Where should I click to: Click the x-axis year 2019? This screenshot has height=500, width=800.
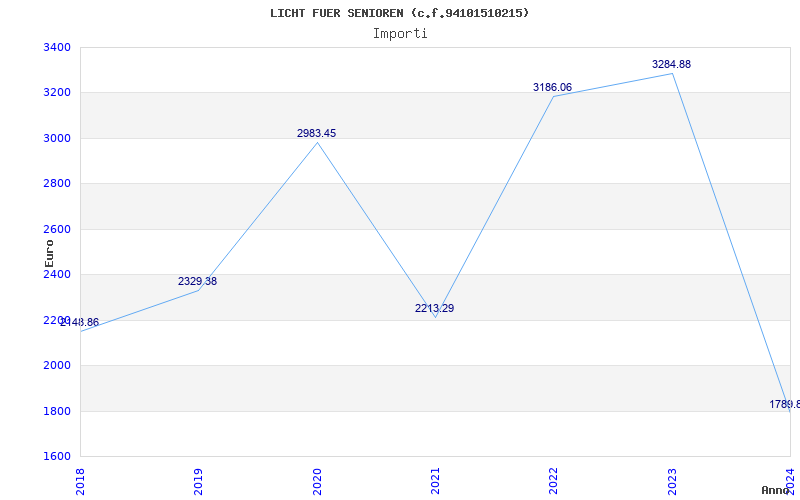(198, 481)
